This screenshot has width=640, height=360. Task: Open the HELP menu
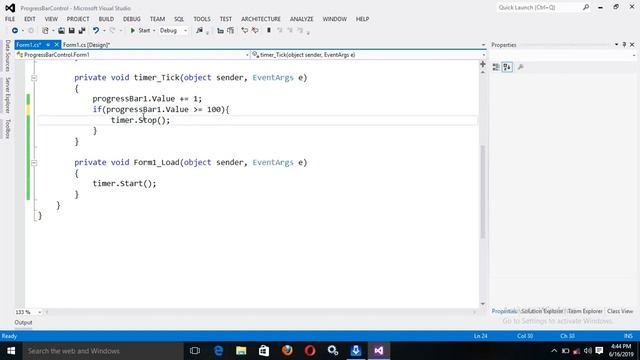coord(362,19)
